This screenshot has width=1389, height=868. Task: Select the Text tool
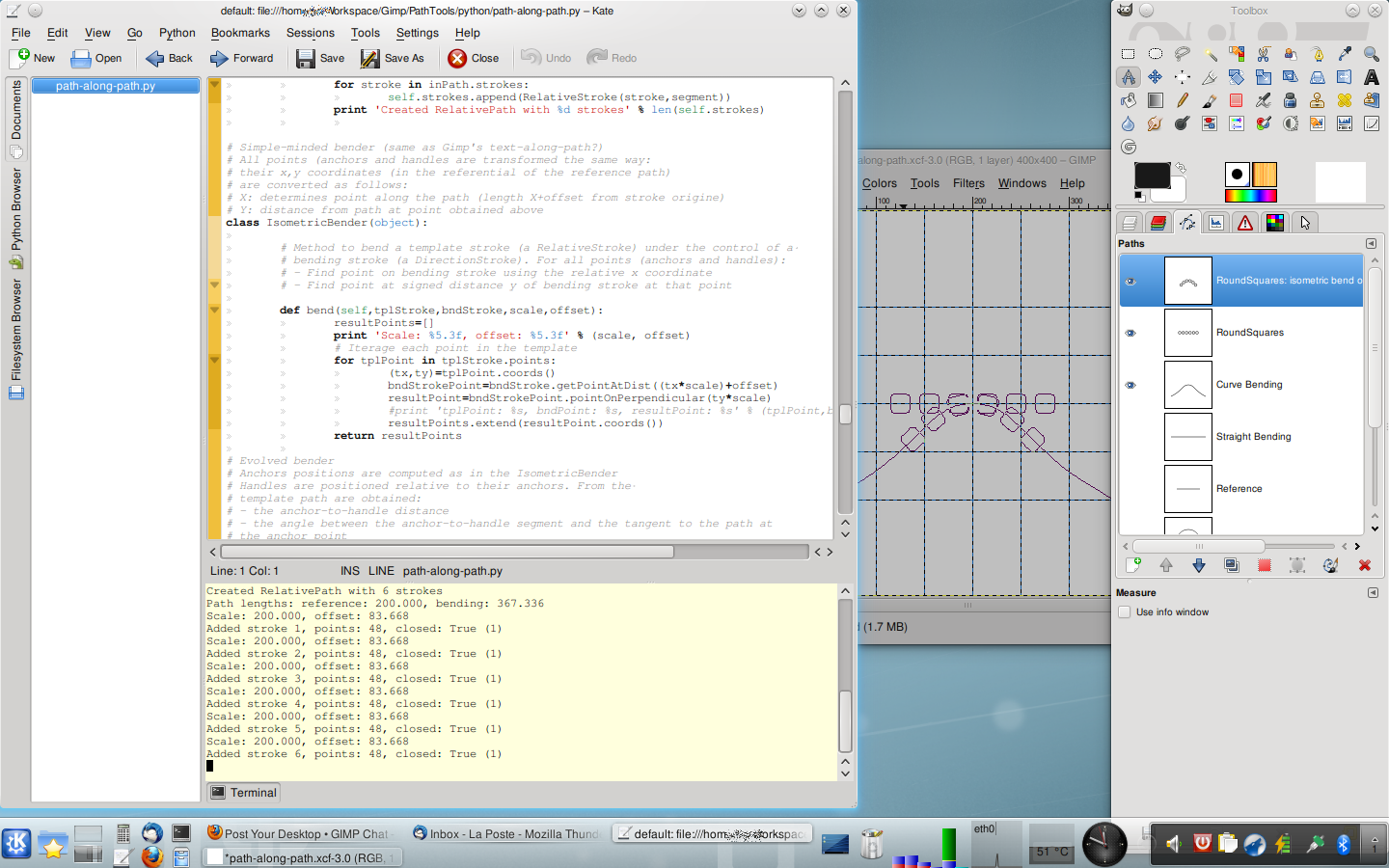(x=1372, y=77)
